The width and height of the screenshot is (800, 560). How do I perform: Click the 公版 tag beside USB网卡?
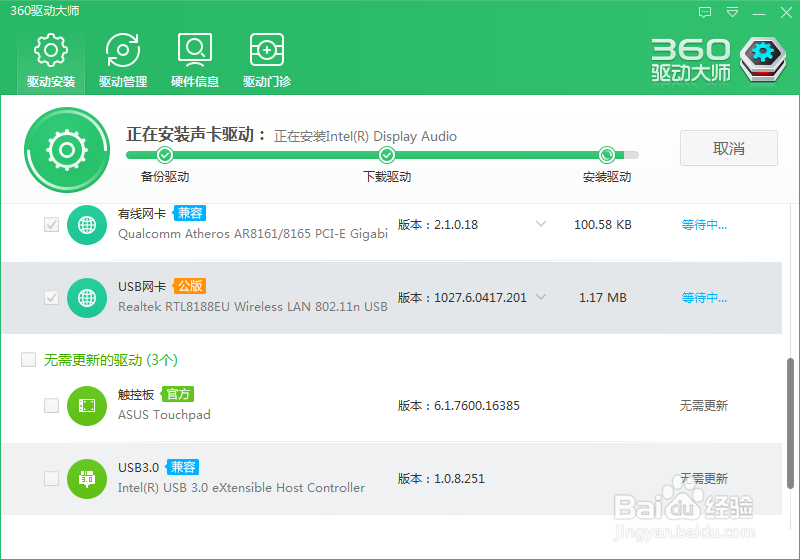(x=190, y=286)
